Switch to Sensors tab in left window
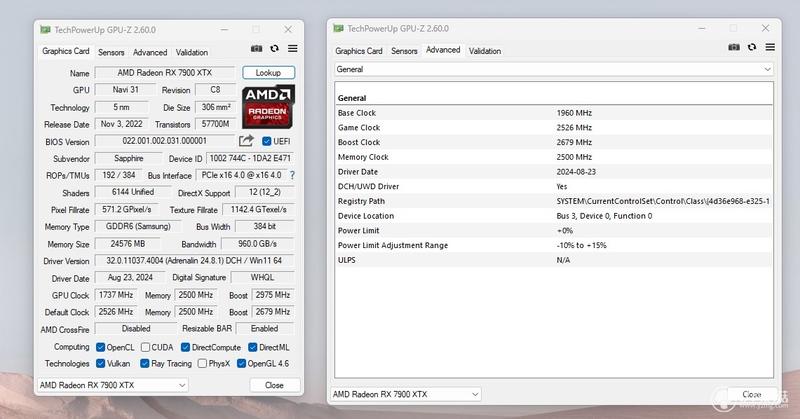The image size is (800, 419). 111,52
